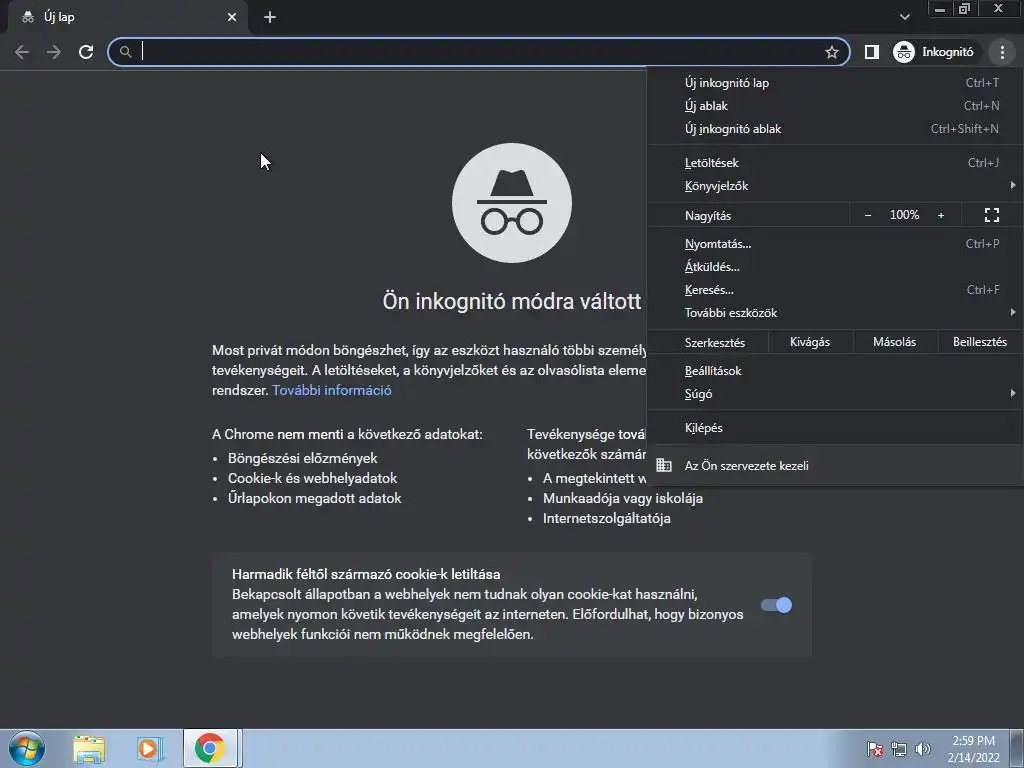Click Másolás in the edit row

(894, 342)
